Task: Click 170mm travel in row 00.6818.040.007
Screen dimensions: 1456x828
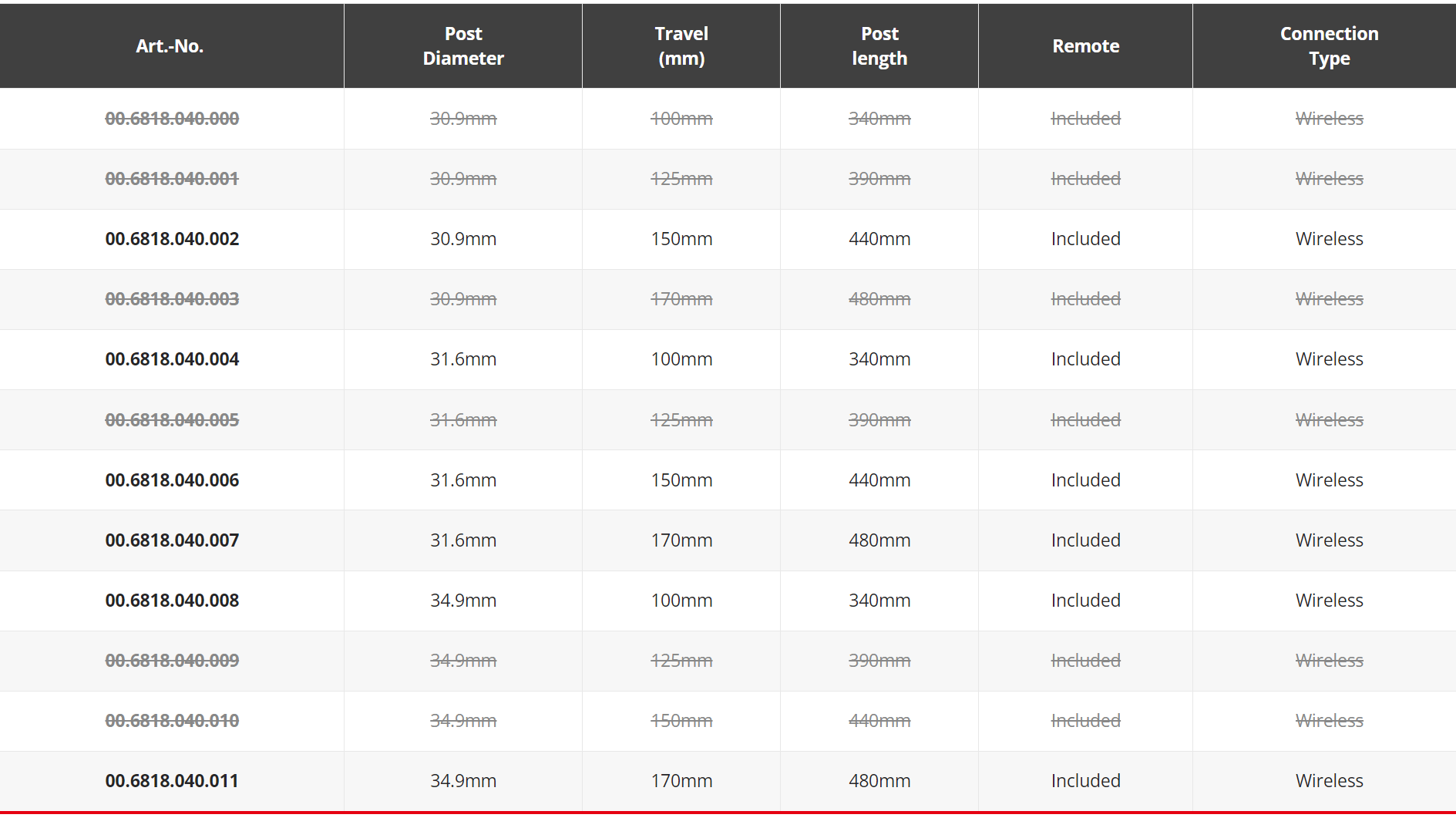Action: [x=681, y=540]
